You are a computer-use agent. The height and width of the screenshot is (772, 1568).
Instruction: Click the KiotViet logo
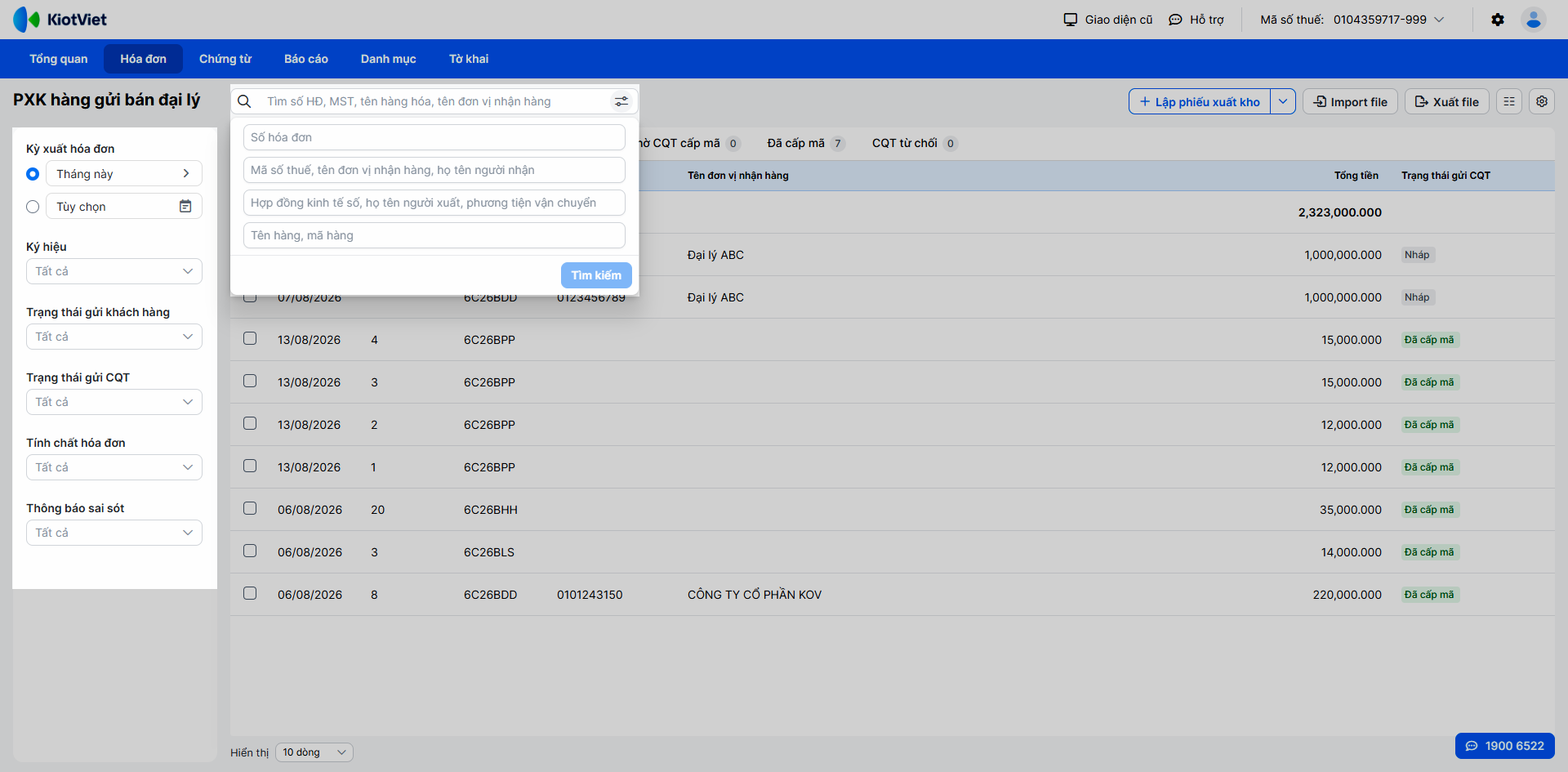pos(60,20)
